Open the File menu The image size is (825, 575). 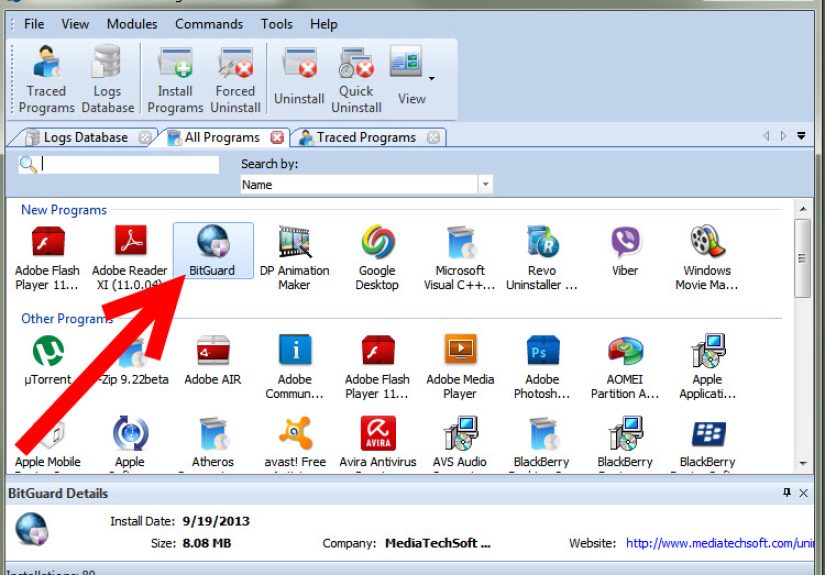tap(34, 24)
